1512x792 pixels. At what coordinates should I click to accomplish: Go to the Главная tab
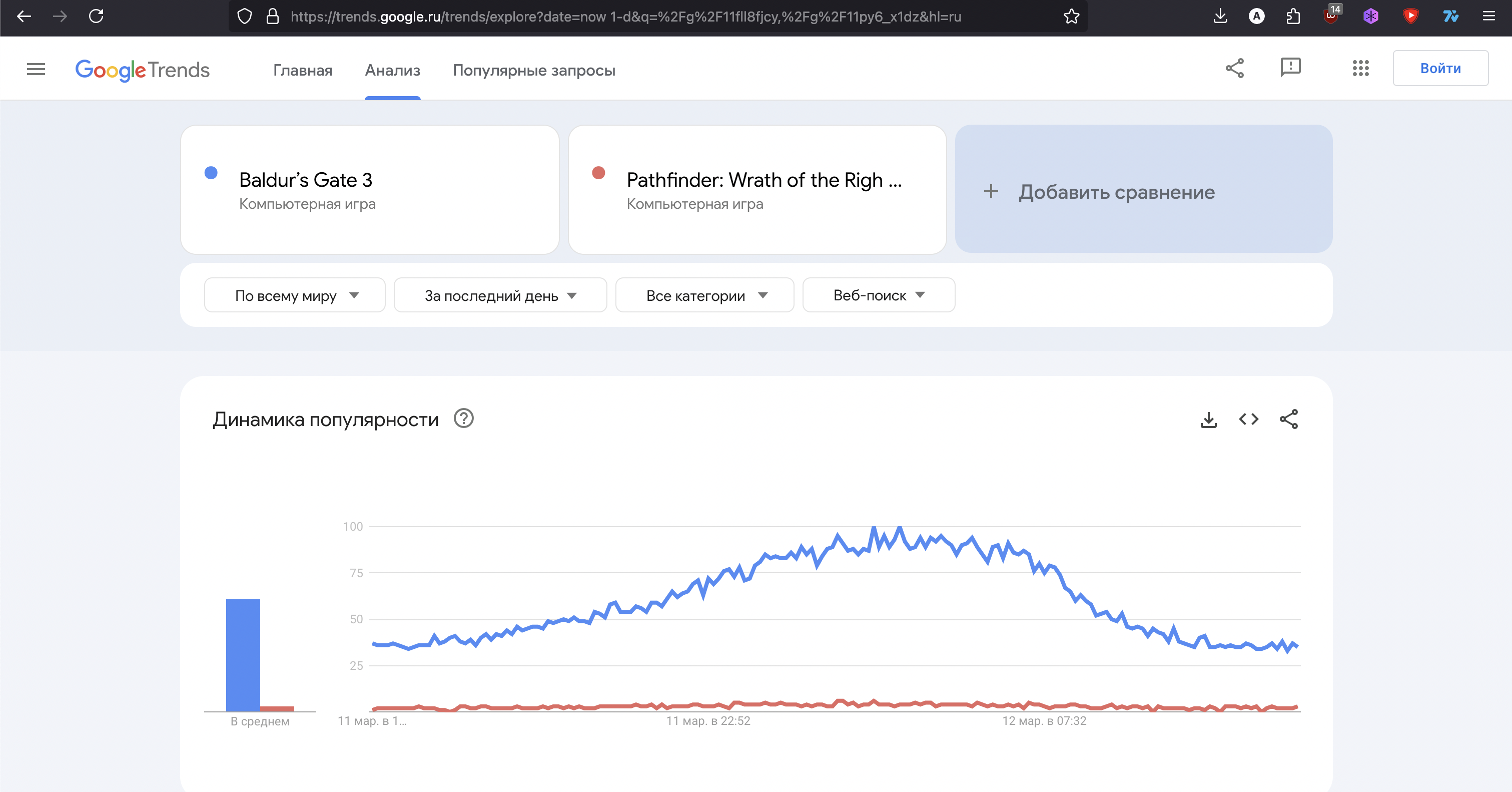[303, 71]
